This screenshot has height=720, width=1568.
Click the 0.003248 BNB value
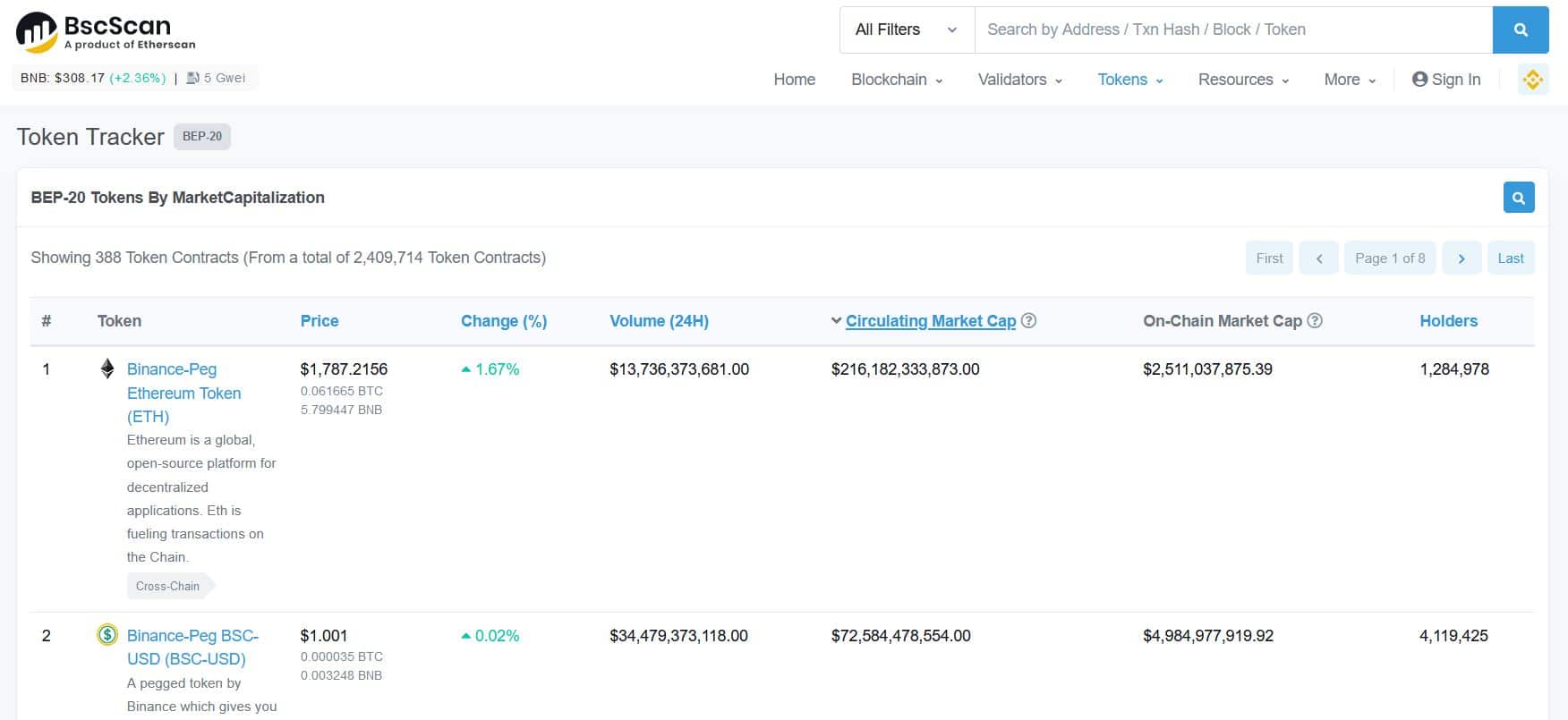tap(341, 675)
